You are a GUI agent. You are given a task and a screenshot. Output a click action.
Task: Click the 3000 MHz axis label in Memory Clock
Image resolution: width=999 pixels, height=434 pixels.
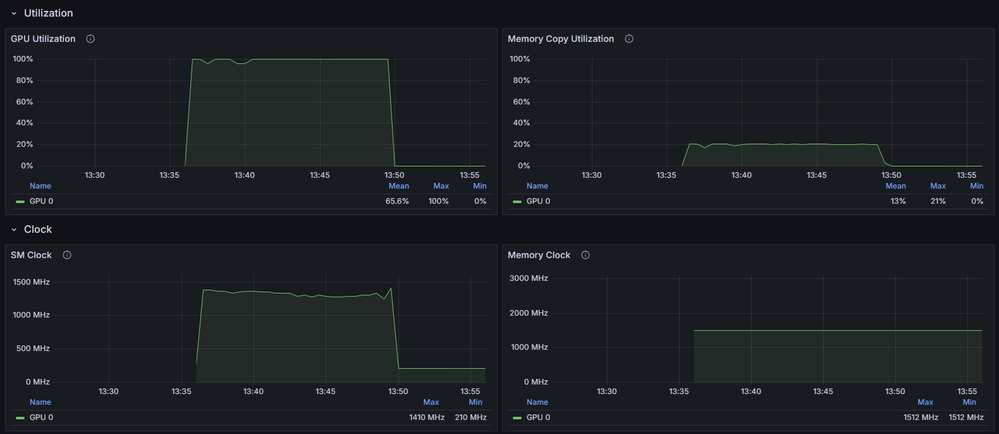[x=529, y=278]
